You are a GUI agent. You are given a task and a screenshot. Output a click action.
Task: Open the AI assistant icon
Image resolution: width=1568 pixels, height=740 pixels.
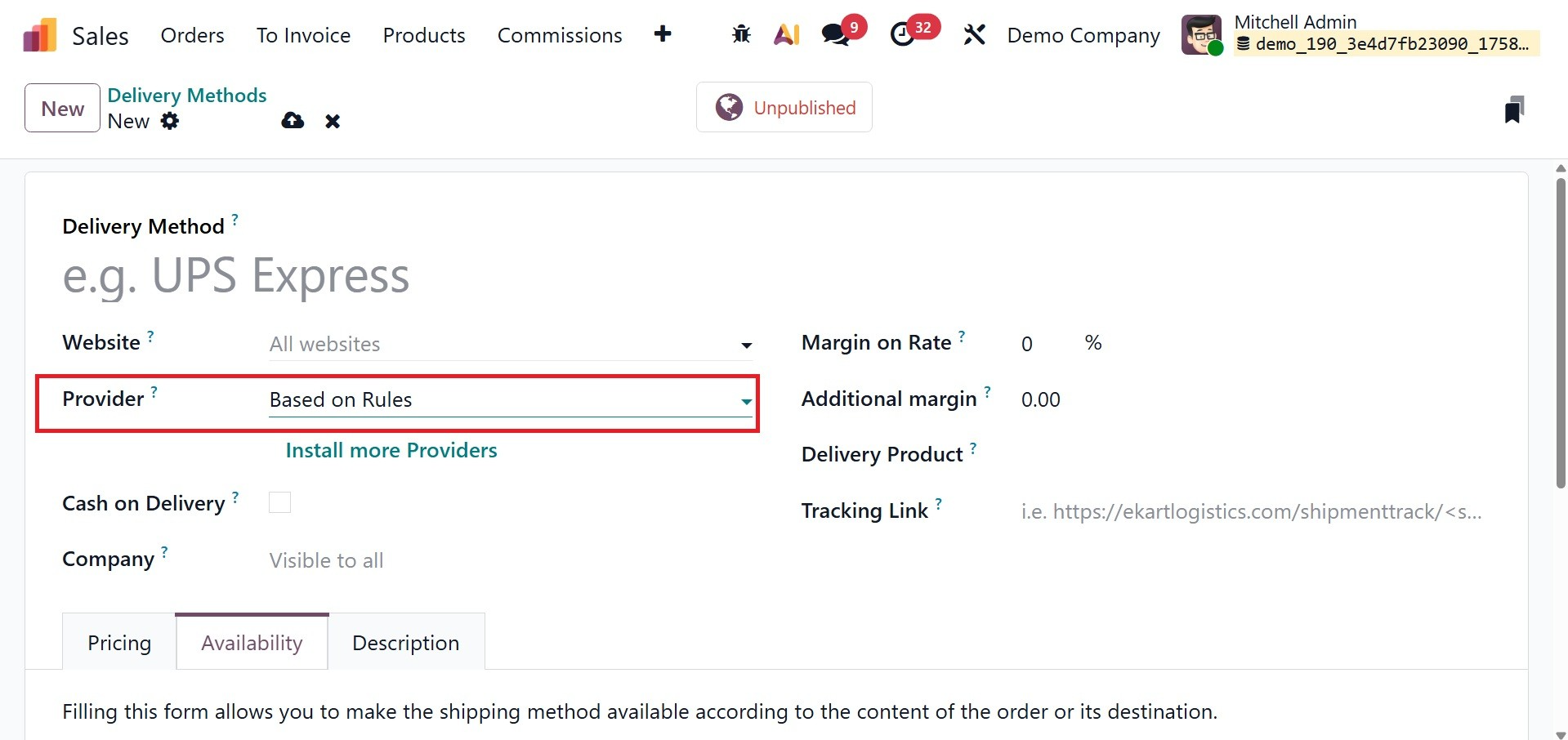point(786,34)
